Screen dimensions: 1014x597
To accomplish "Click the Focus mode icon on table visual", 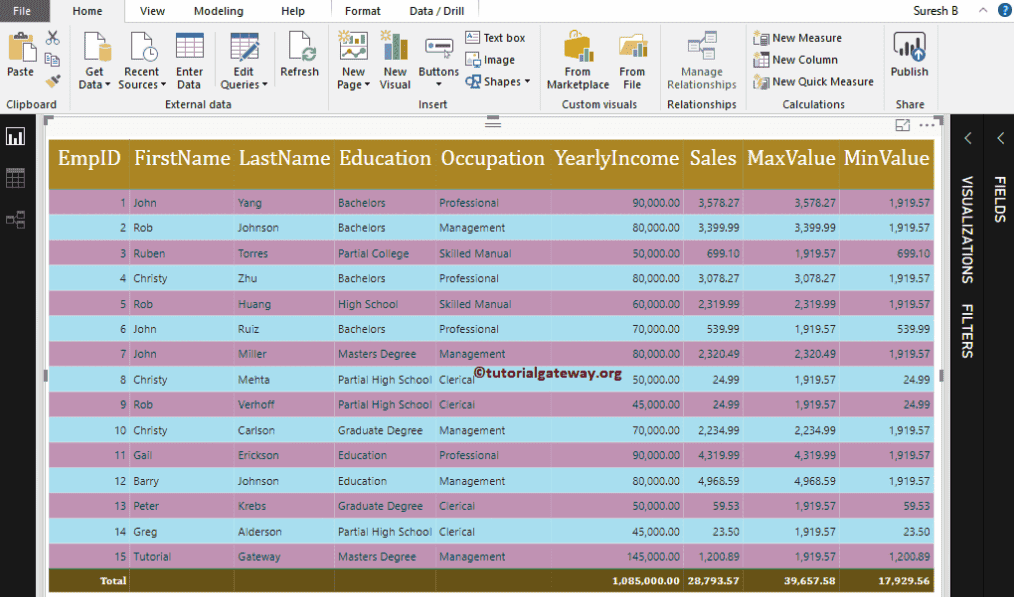I will pyautogui.click(x=903, y=125).
